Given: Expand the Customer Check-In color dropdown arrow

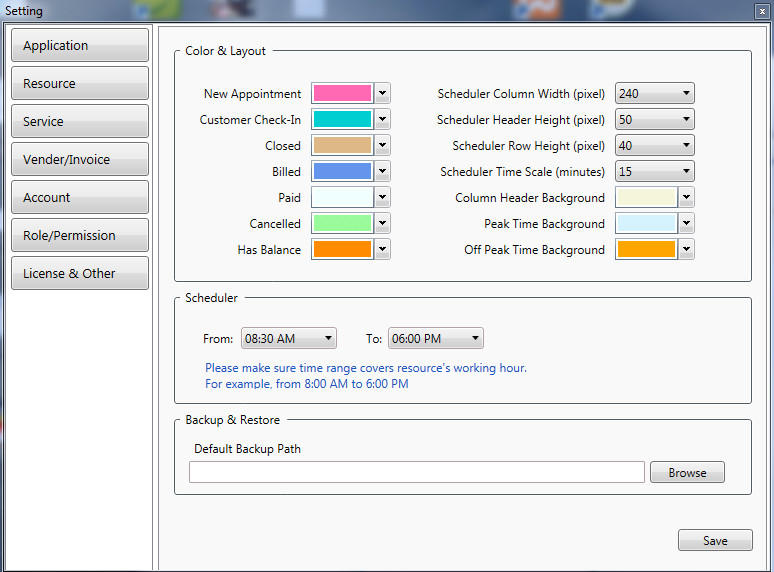Looking at the screenshot, I should pyautogui.click(x=383, y=119).
